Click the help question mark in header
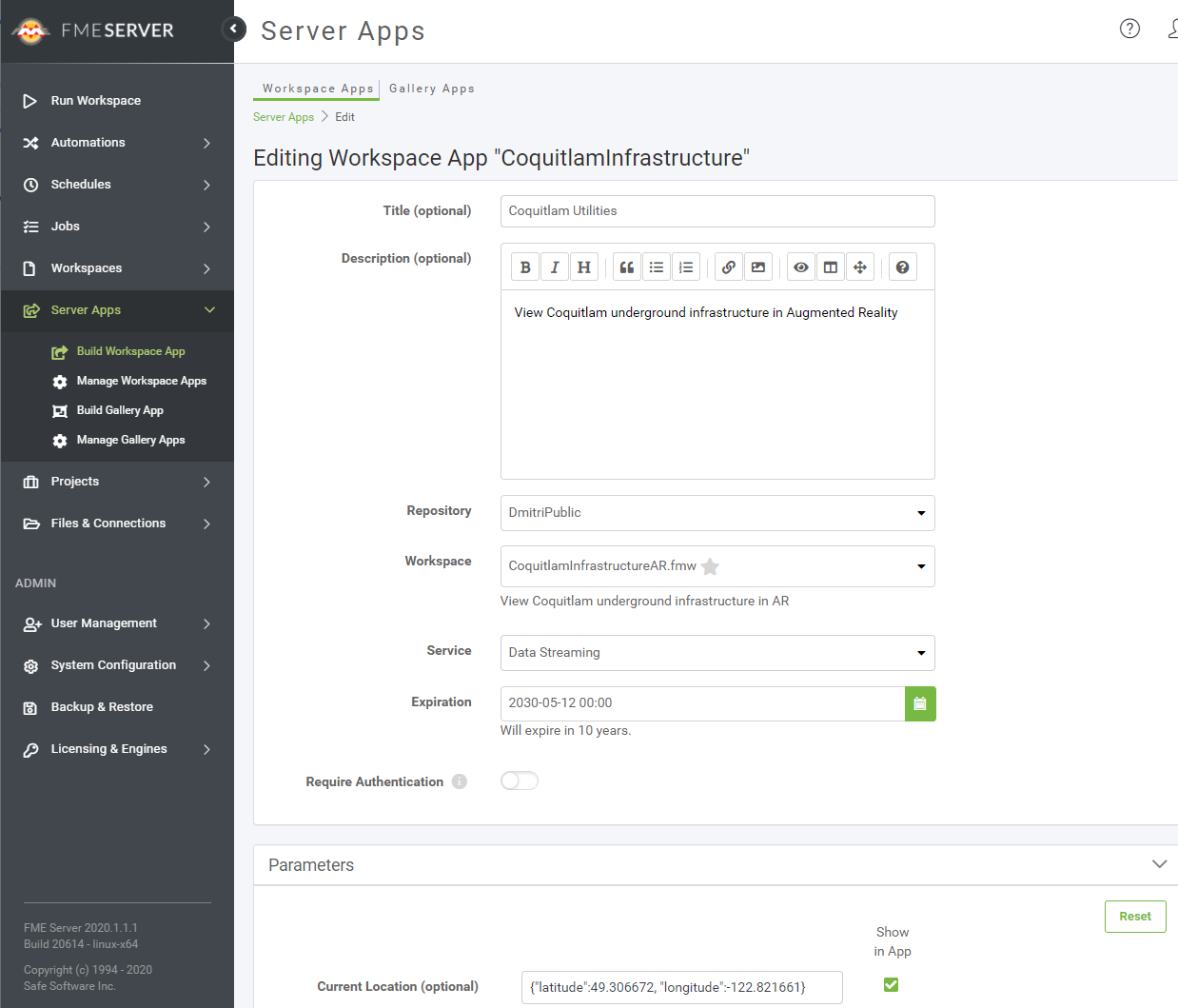This screenshot has height=1008, width=1178. [1129, 29]
